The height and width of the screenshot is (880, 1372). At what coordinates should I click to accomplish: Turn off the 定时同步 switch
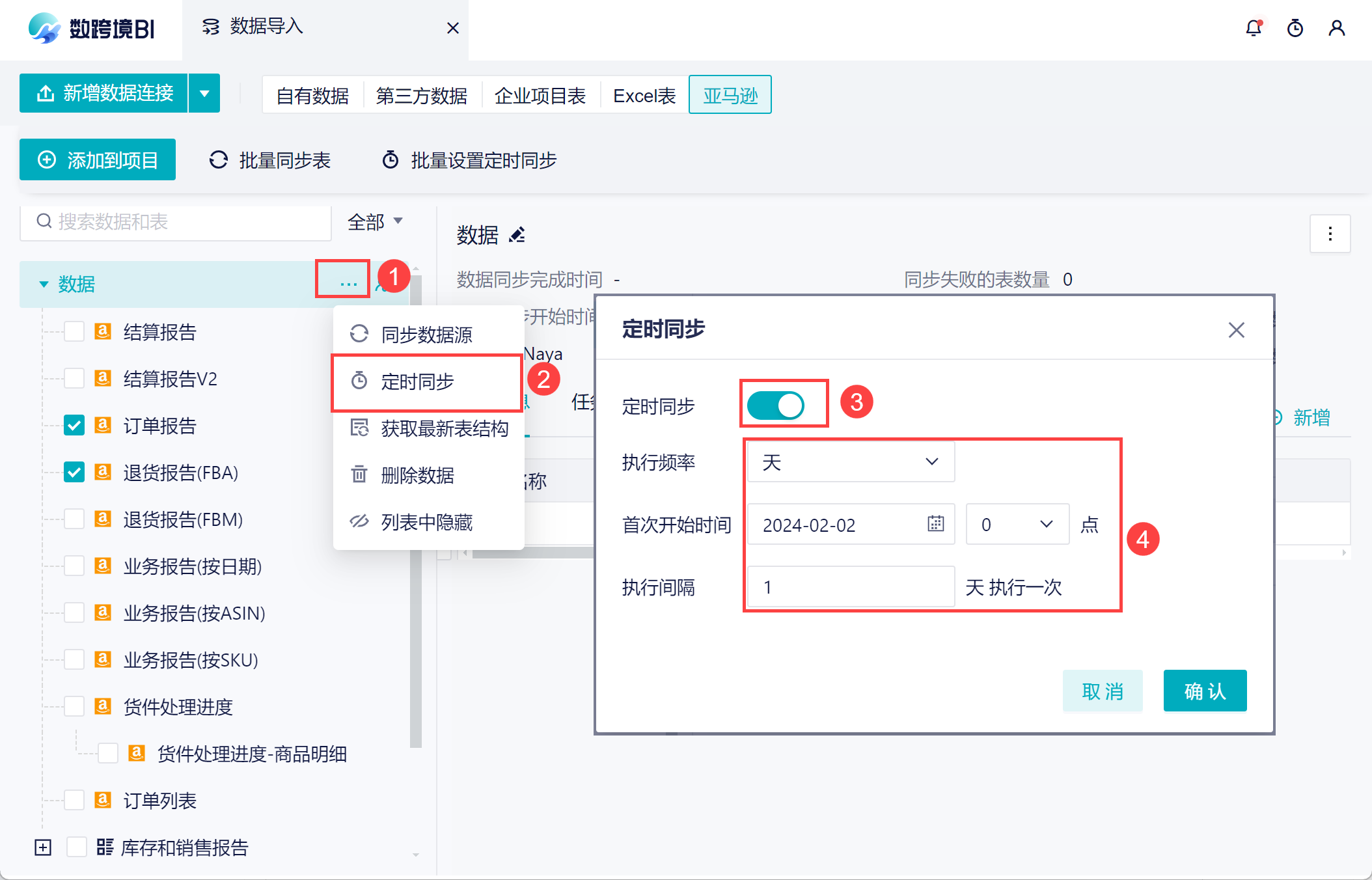click(x=776, y=406)
